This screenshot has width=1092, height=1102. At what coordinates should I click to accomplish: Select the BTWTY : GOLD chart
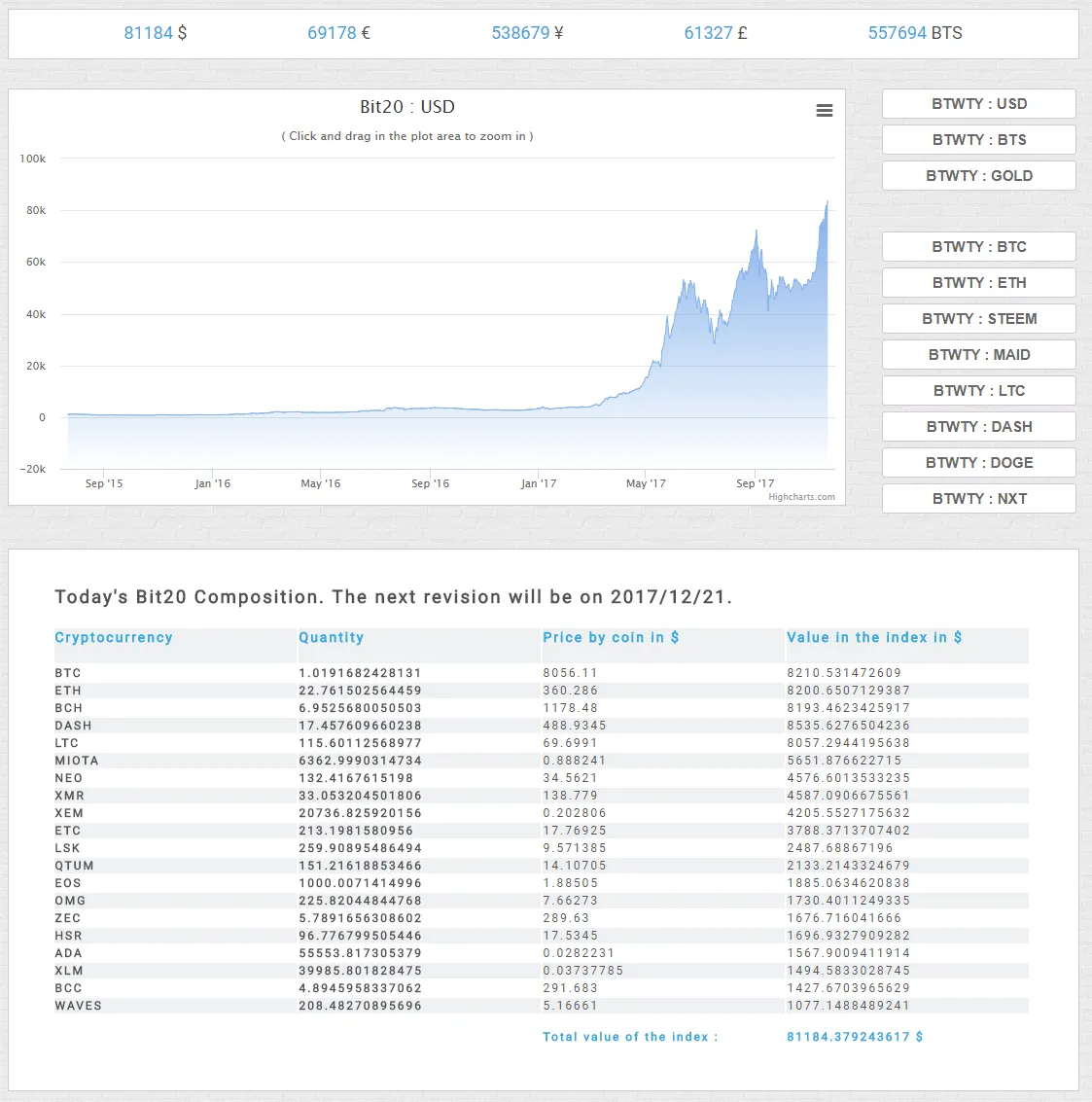pos(979,176)
